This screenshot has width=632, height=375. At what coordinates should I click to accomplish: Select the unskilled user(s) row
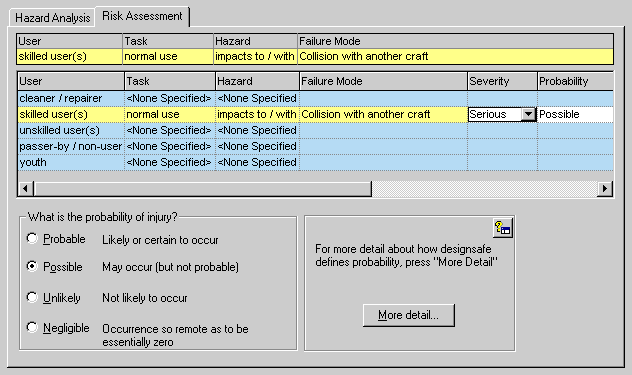tap(316, 130)
